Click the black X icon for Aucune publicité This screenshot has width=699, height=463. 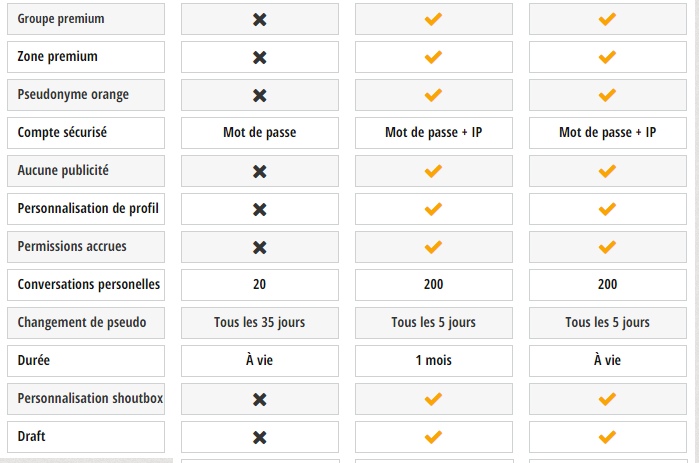coord(259,171)
